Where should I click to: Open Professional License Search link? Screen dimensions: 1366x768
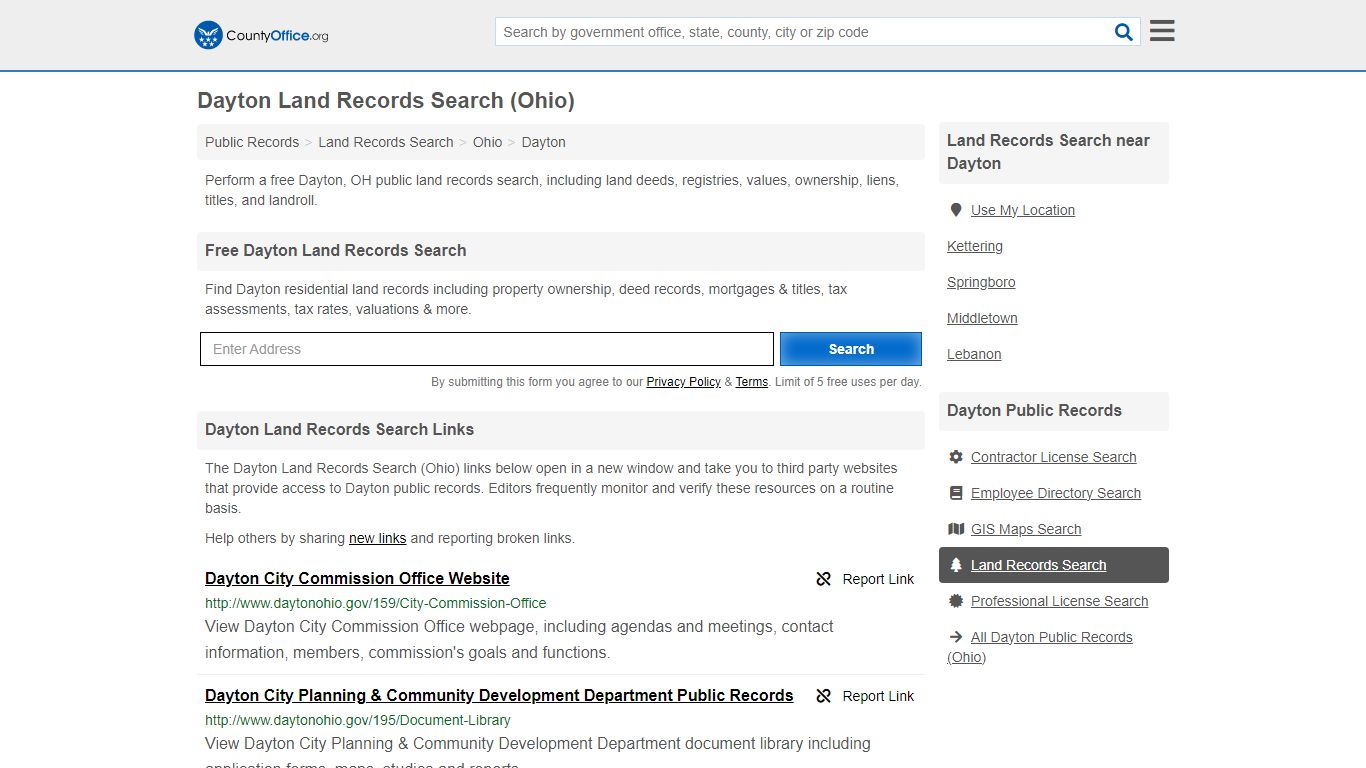tap(1060, 601)
